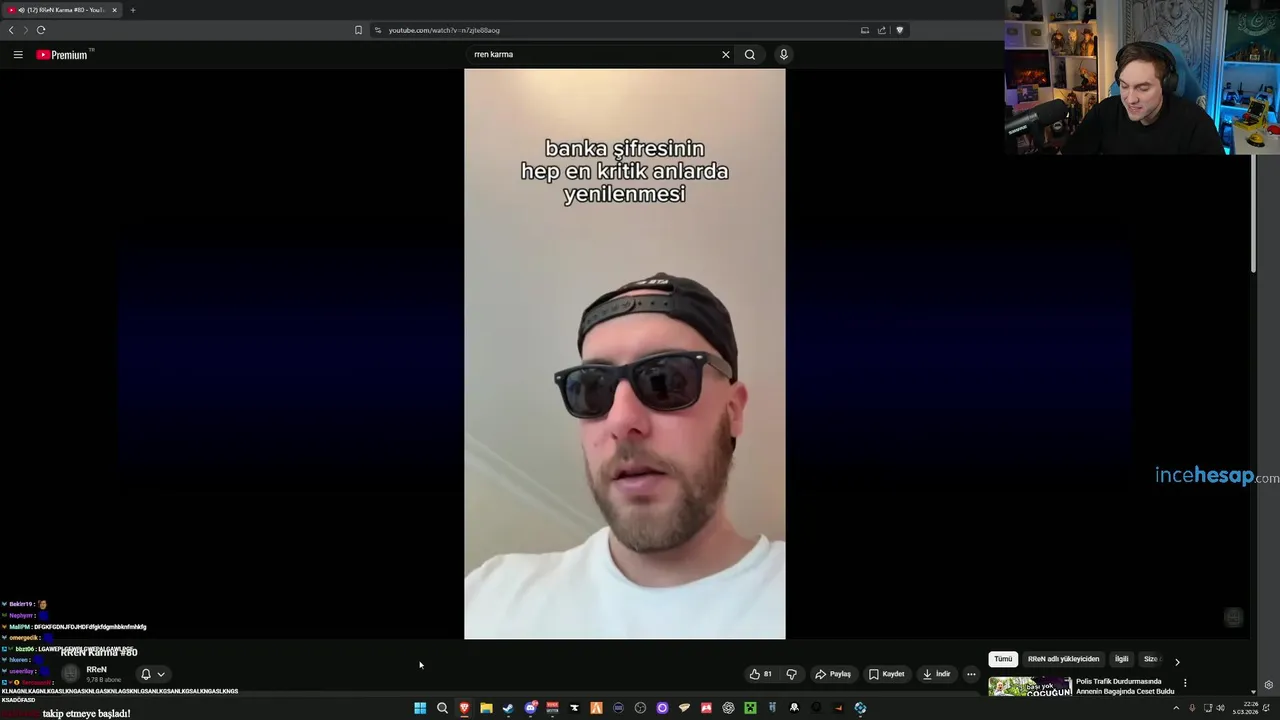1280x720 pixels.
Task: Select the Tümü filter chip
Action: [1003, 659]
